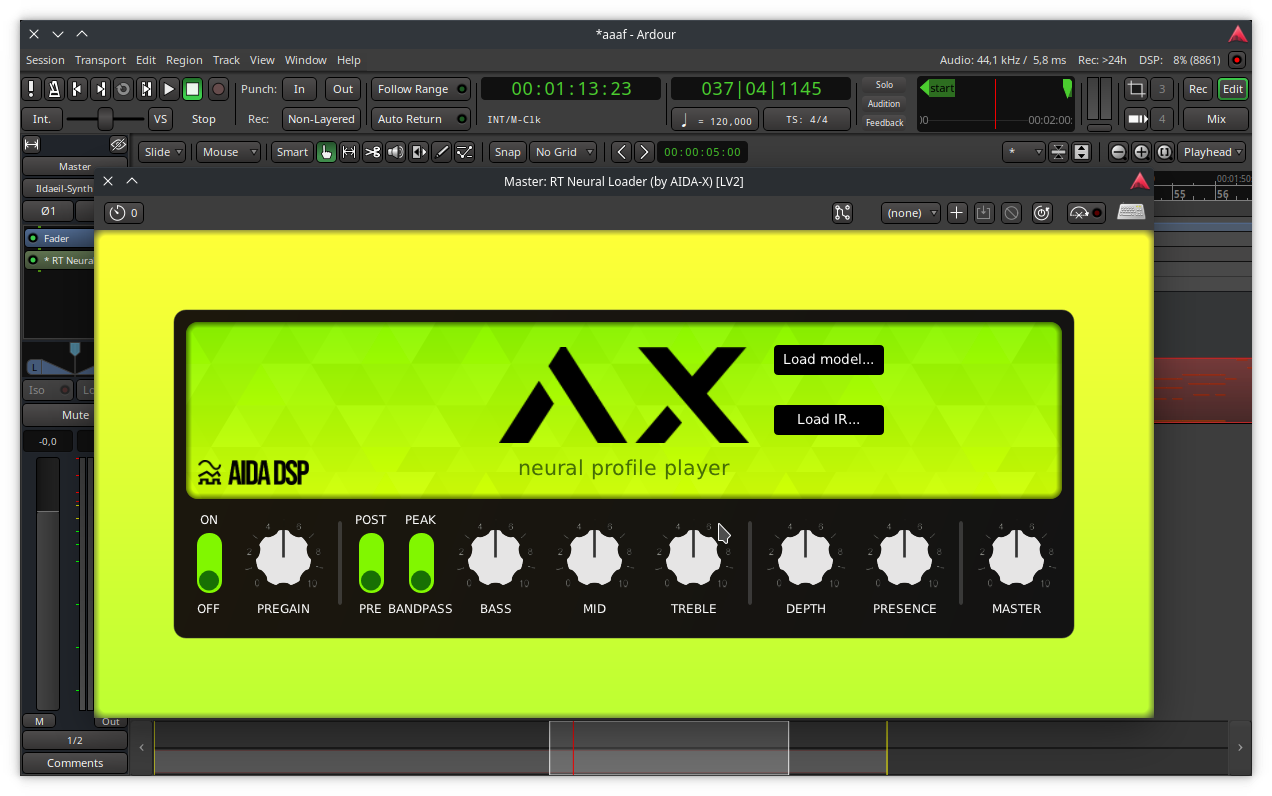Open the No Grid dropdown
This screenshot has height=796, width=1272.
click(x=563, y=152)
